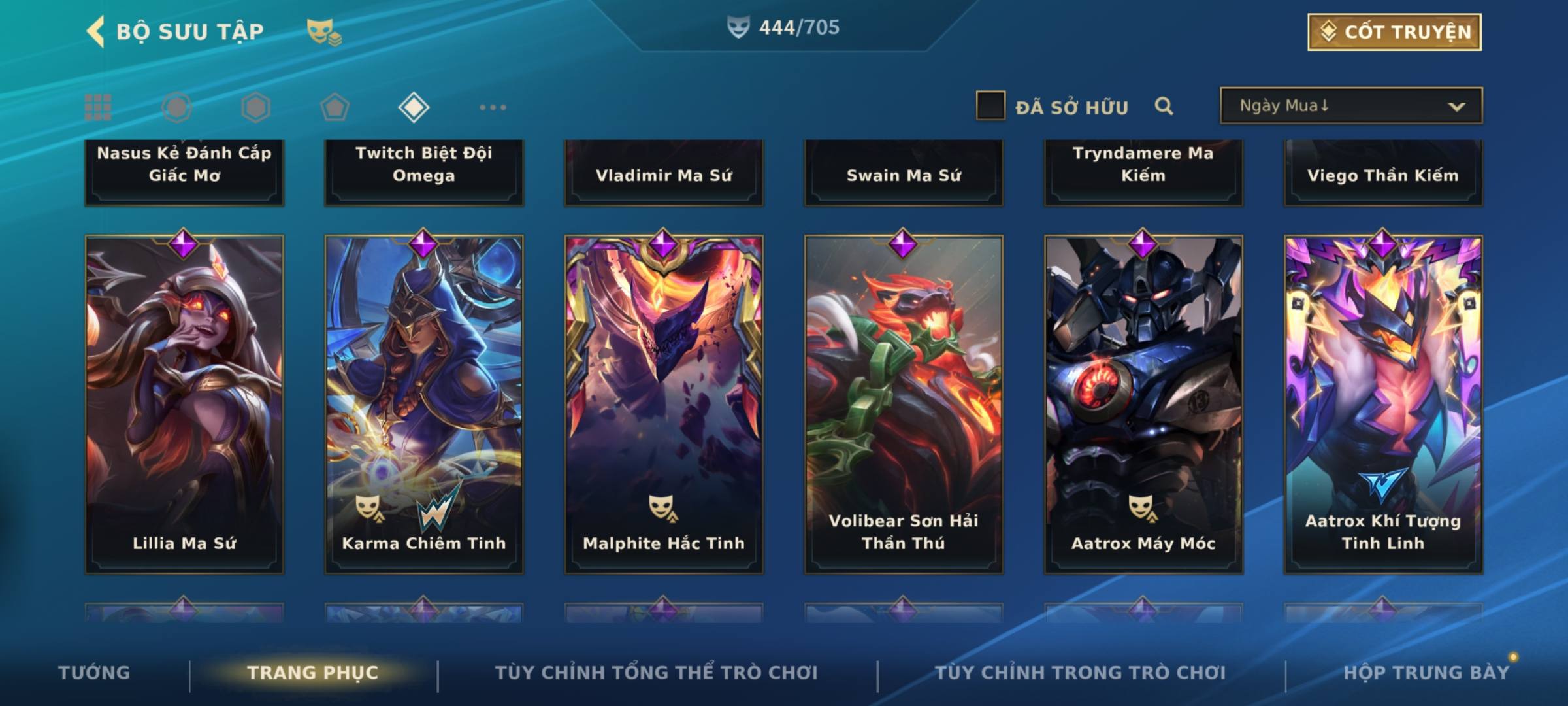Viewport: 1568px width, 706px height.
Task: Click the 444/705 skin count indicator
Action: 783,27
